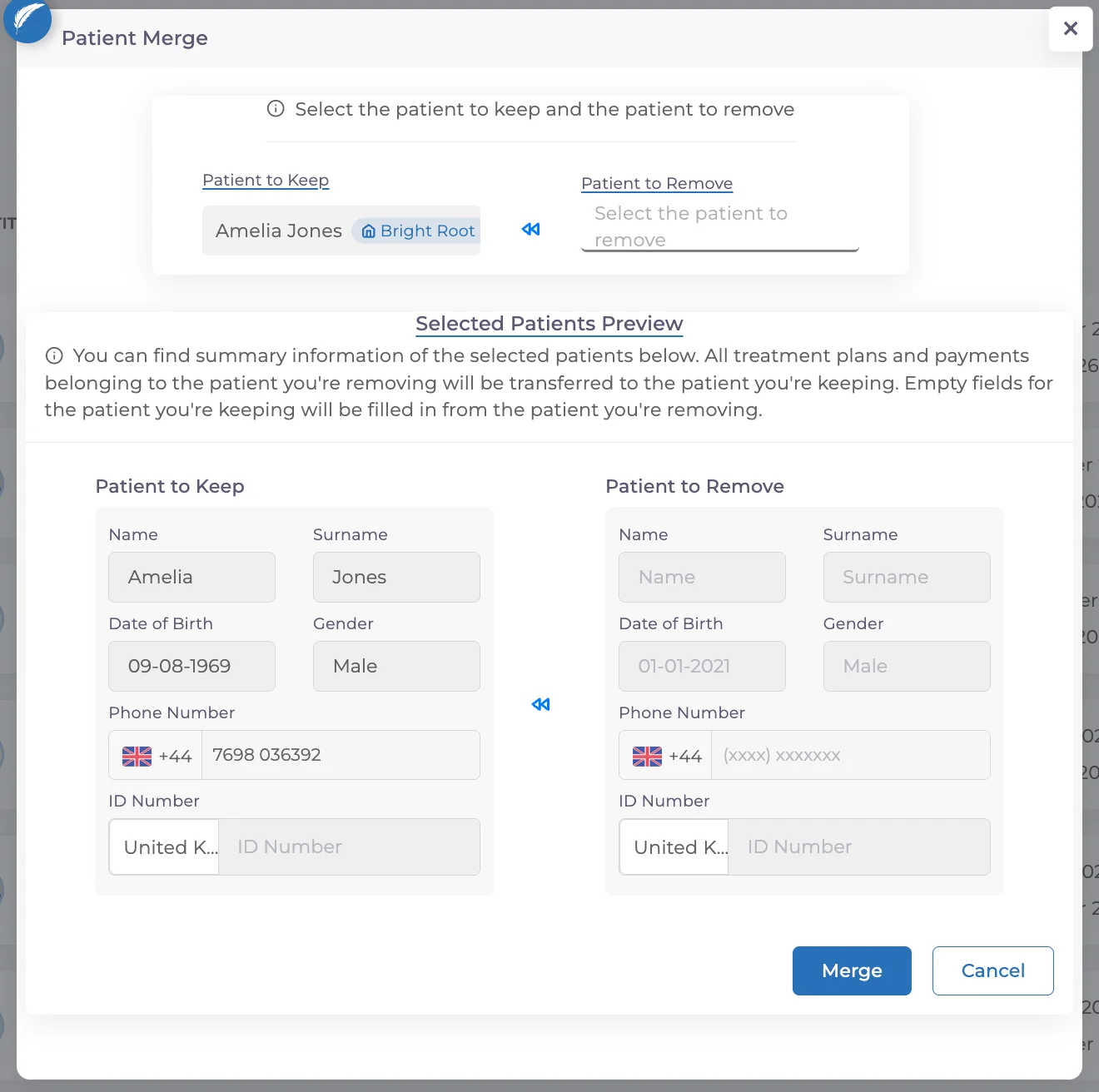1099x1092 pixels.
Task: Click the Date of Birth field 09-08-1969
Action: (192, 666)
